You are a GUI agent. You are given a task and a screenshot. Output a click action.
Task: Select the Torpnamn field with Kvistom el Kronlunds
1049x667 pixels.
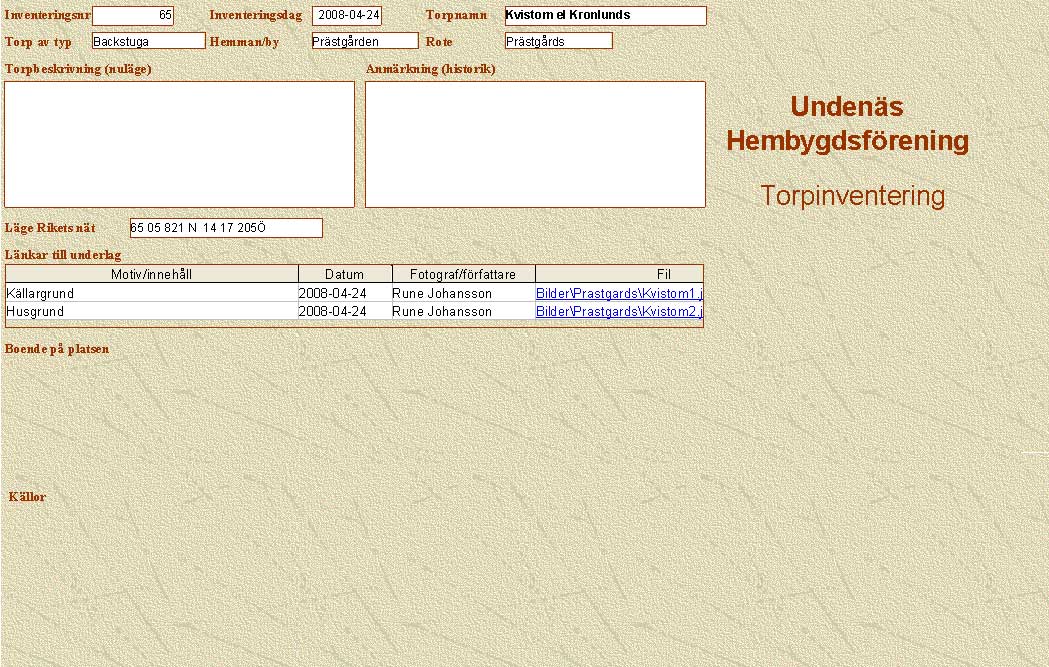(x=605, y=16)
